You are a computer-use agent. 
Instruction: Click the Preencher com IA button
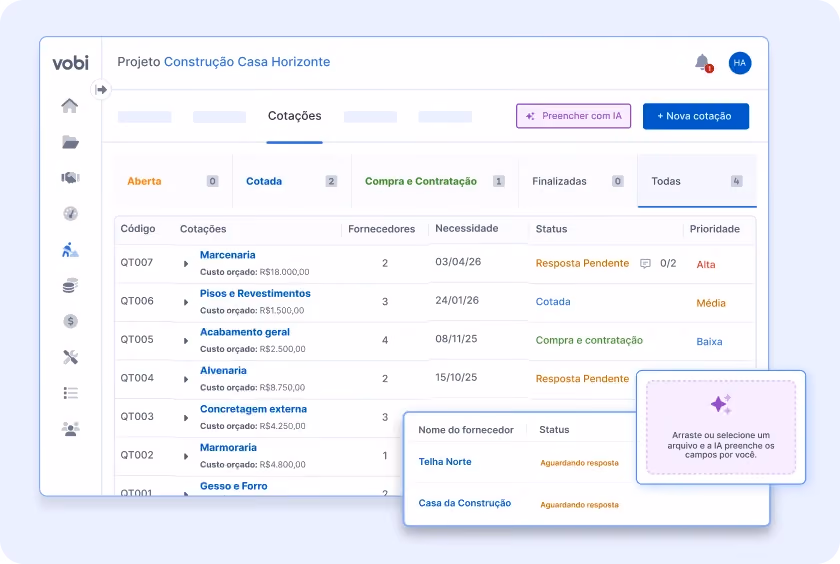[x=573, y=116]
